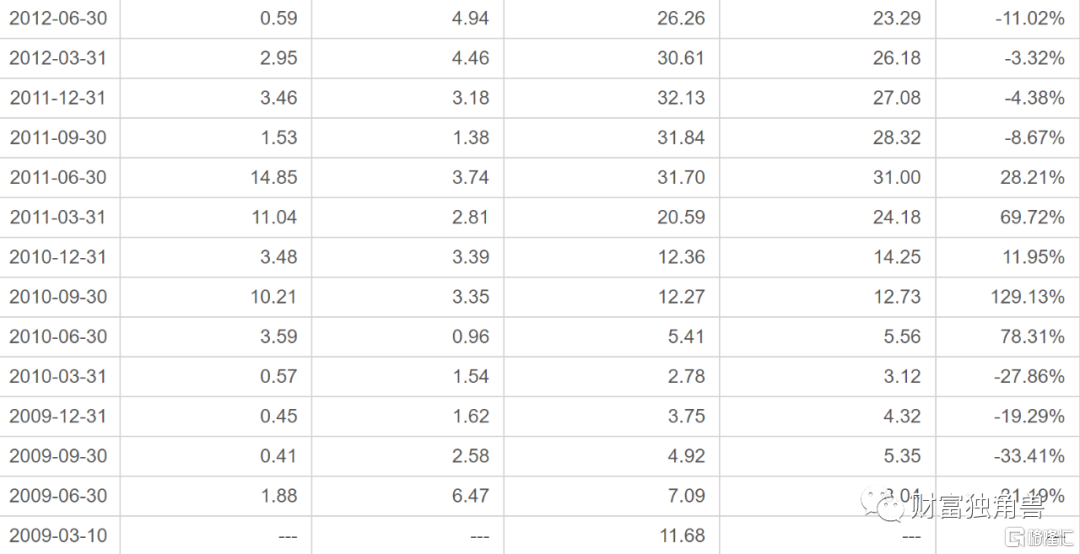Select the -33.41% cell
The width and height of the screenshot is (1080, 554).
[x=1008, y=456]
